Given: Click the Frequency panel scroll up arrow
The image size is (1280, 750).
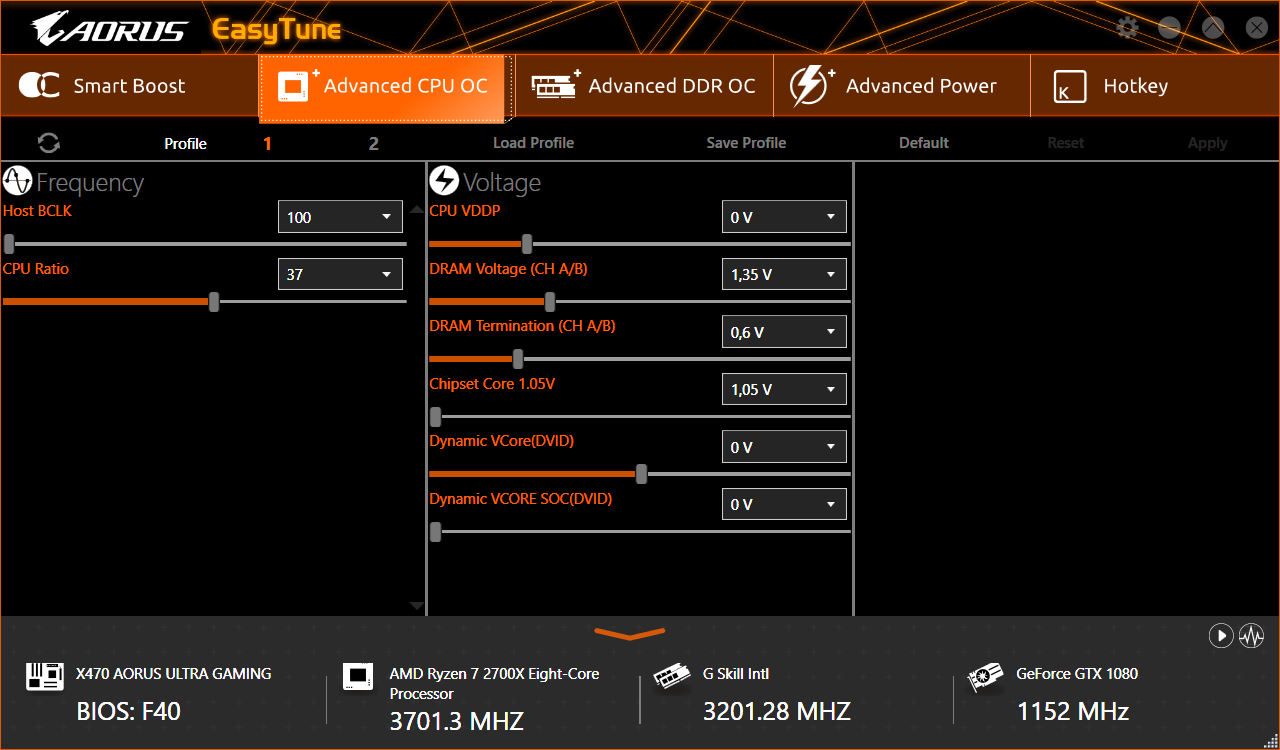Looking at the screenshot, I should coord(417,210).
